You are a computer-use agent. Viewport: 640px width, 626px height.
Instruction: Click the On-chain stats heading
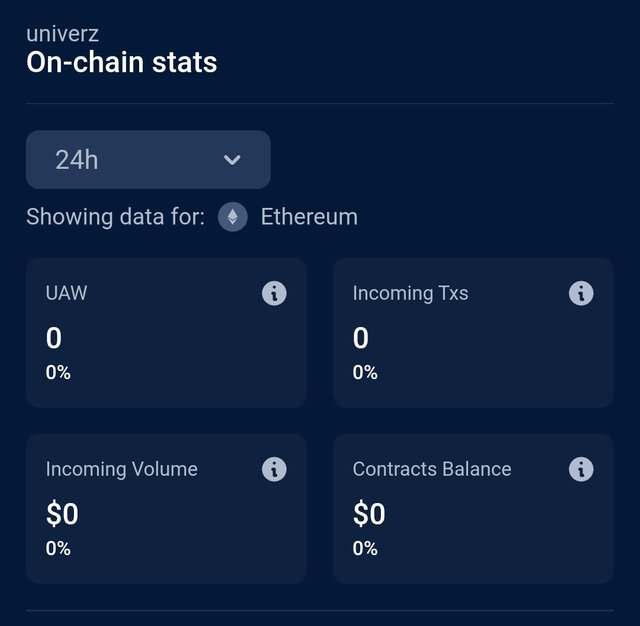click(121, 63)
